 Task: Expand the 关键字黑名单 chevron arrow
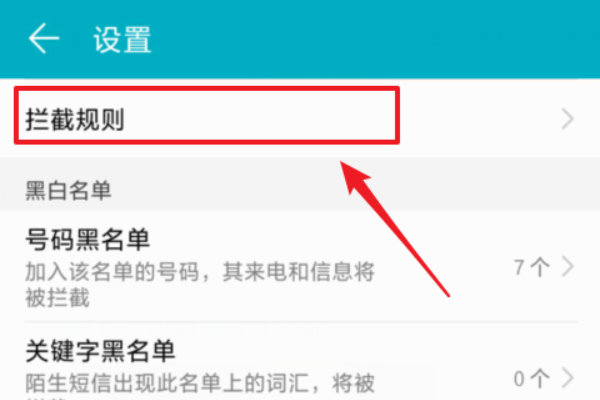[568, 378]
